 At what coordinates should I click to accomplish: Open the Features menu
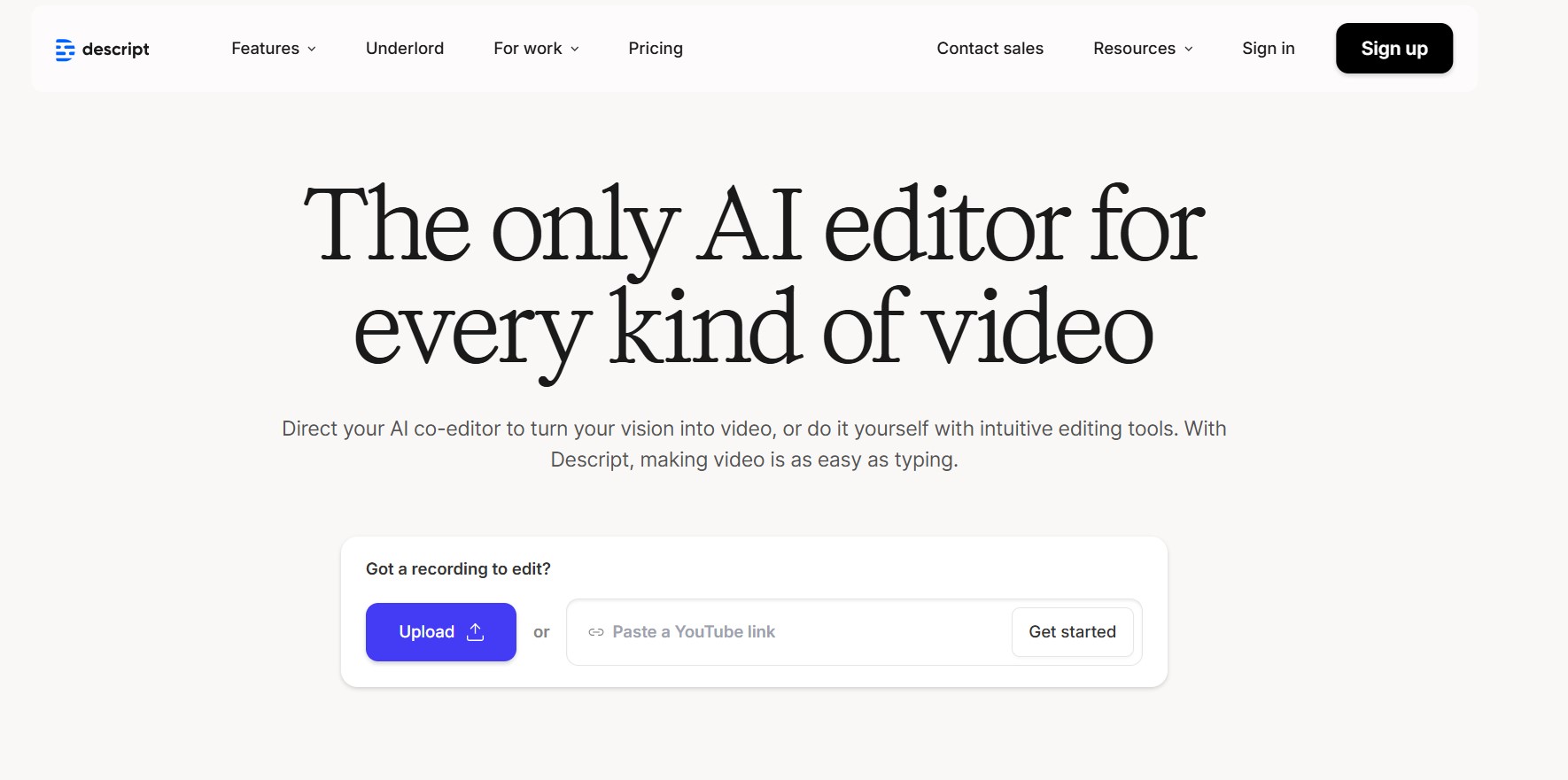[265, 49]
